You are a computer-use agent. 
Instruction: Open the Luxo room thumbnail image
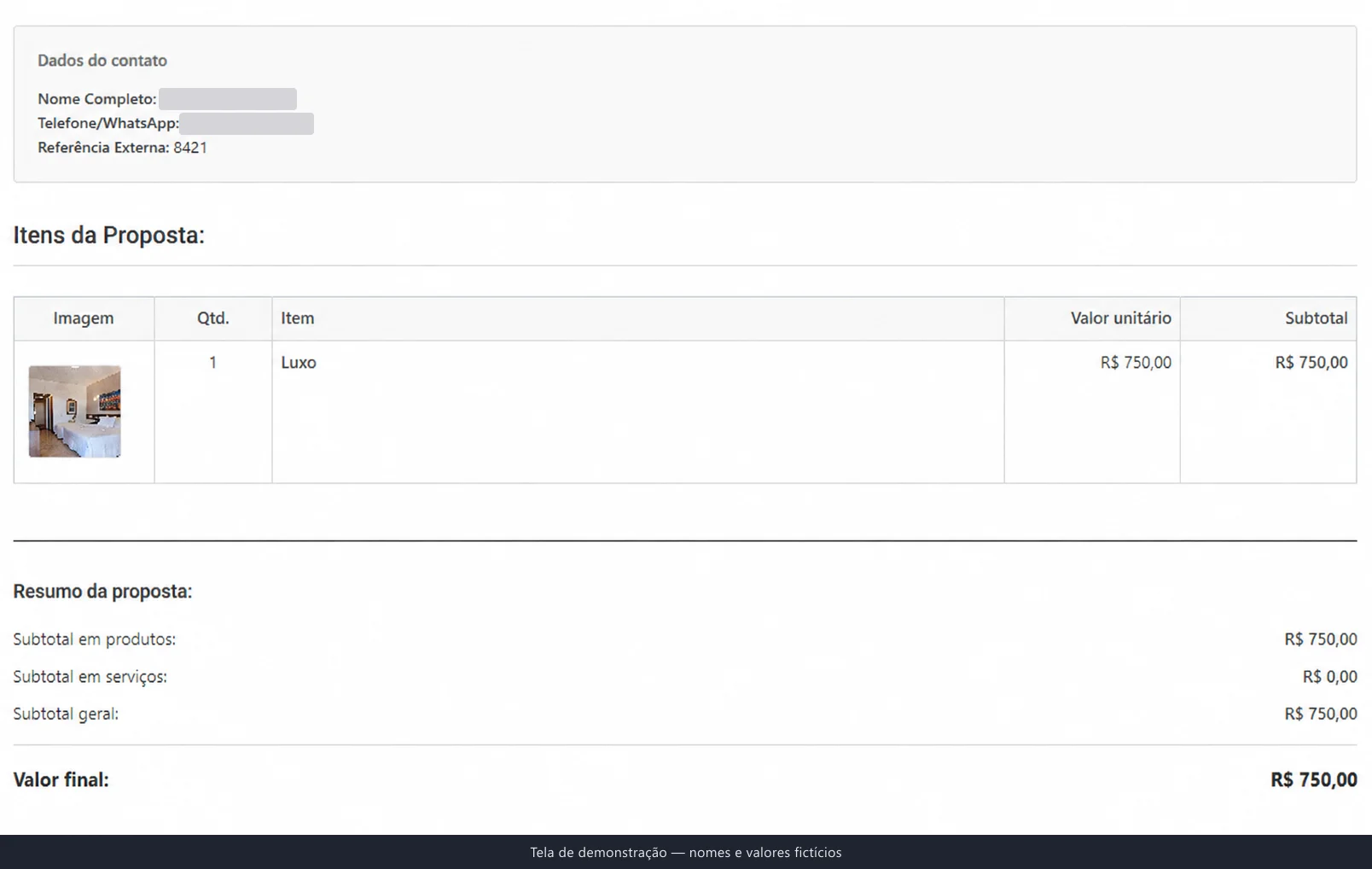point(74,411)
